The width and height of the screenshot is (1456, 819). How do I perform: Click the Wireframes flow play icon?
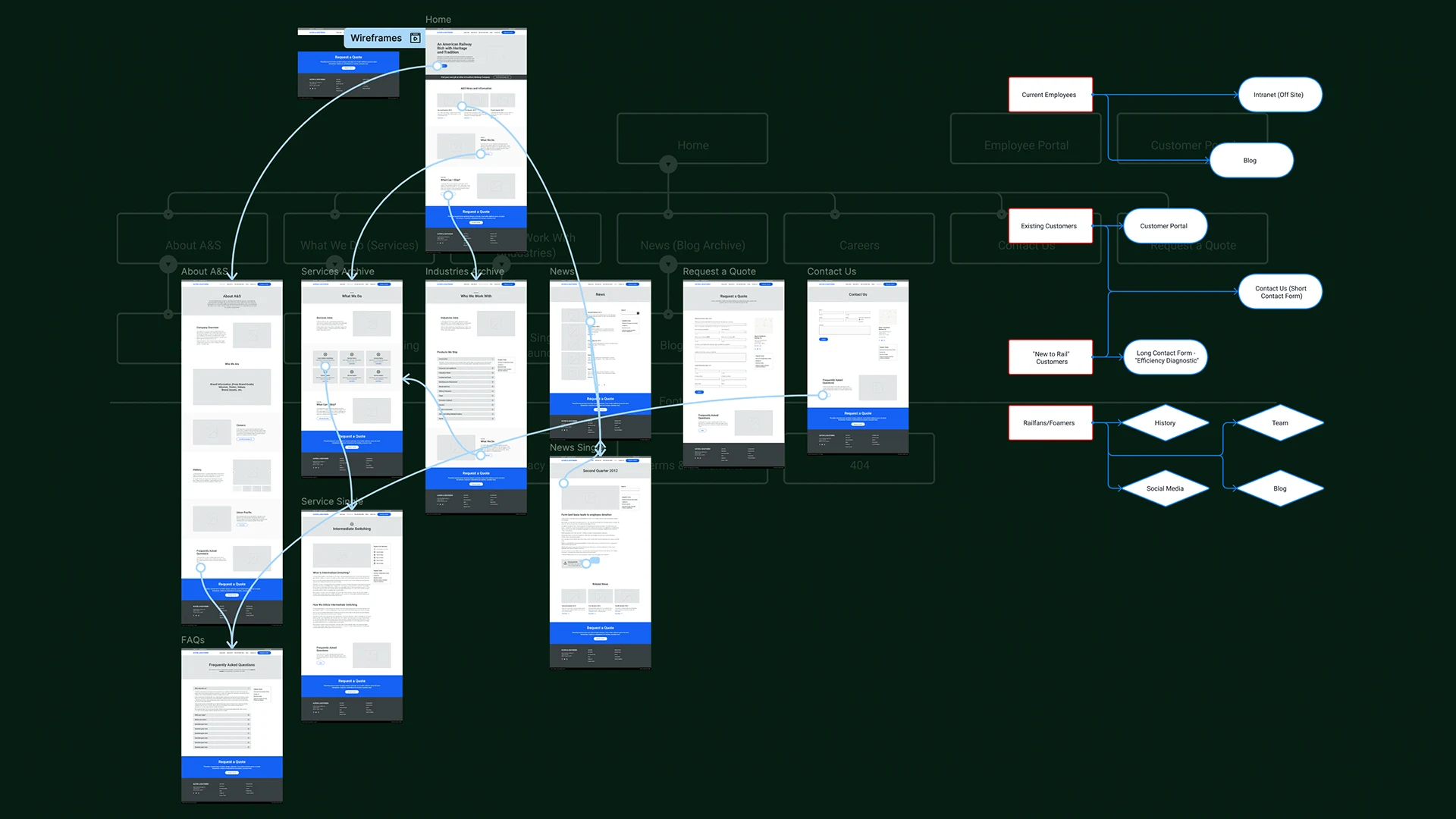[x=415, y=38]
